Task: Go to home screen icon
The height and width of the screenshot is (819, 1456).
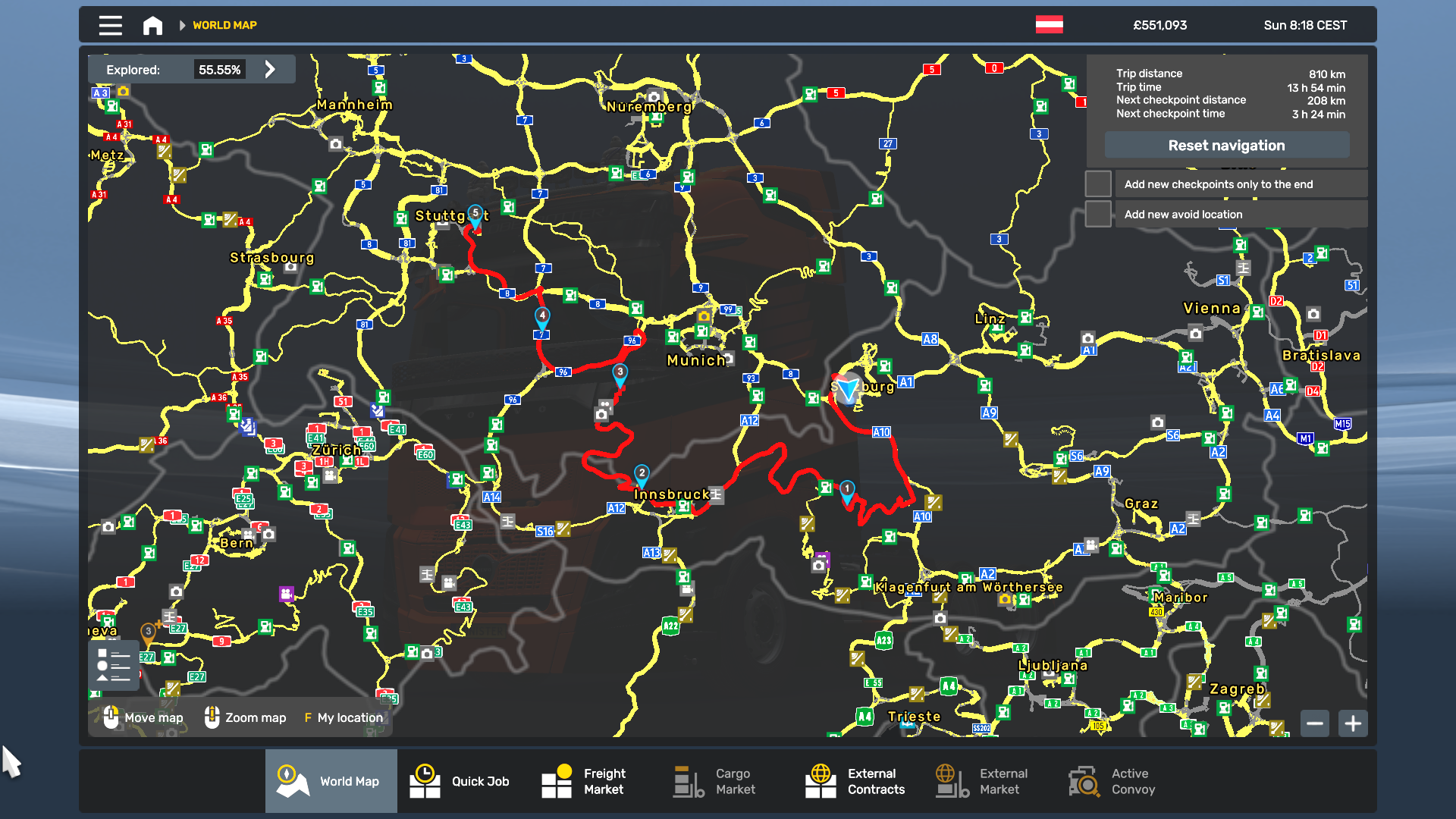Action: click(x=152, y=25)
